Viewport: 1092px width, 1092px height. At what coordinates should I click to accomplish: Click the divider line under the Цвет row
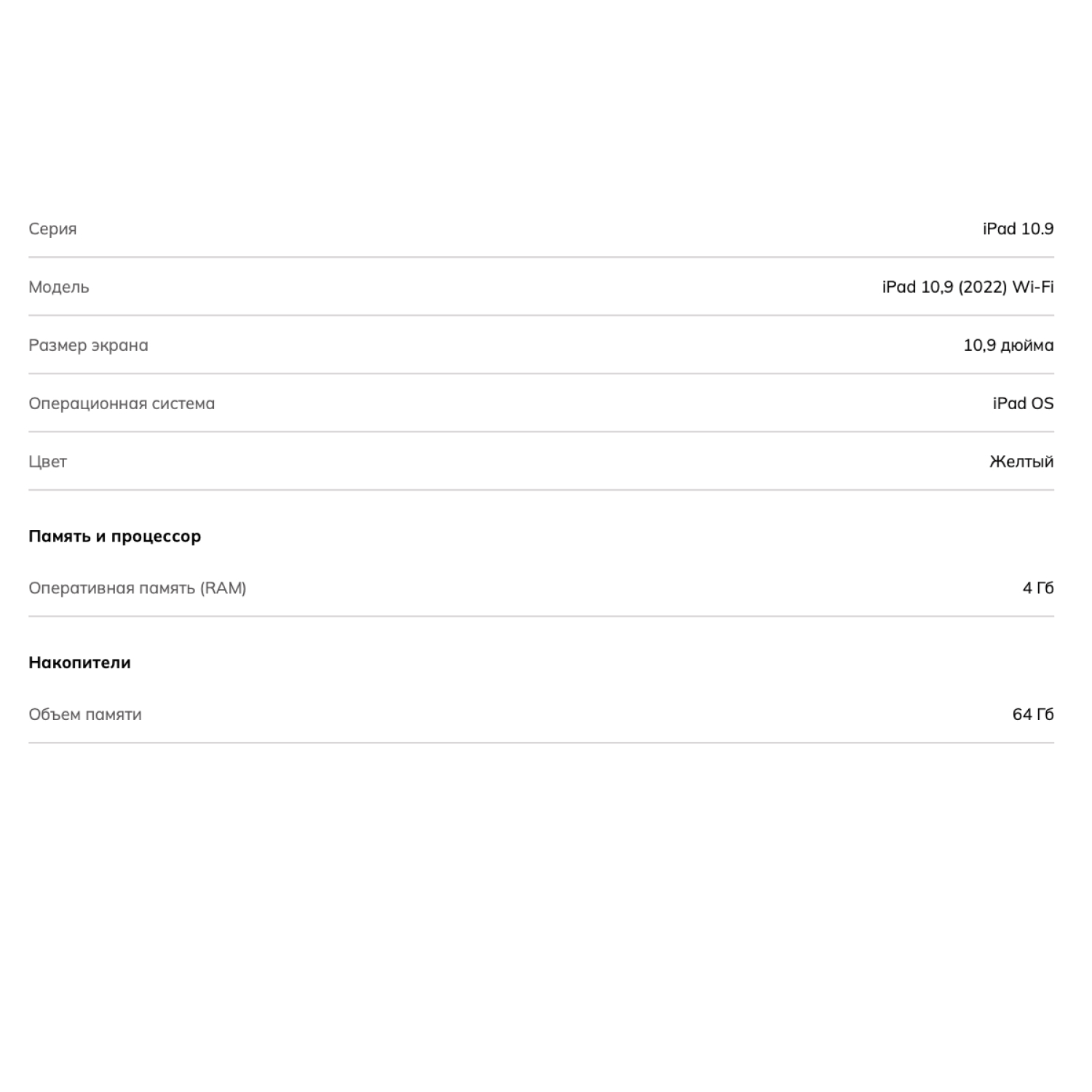click(541, 490)
